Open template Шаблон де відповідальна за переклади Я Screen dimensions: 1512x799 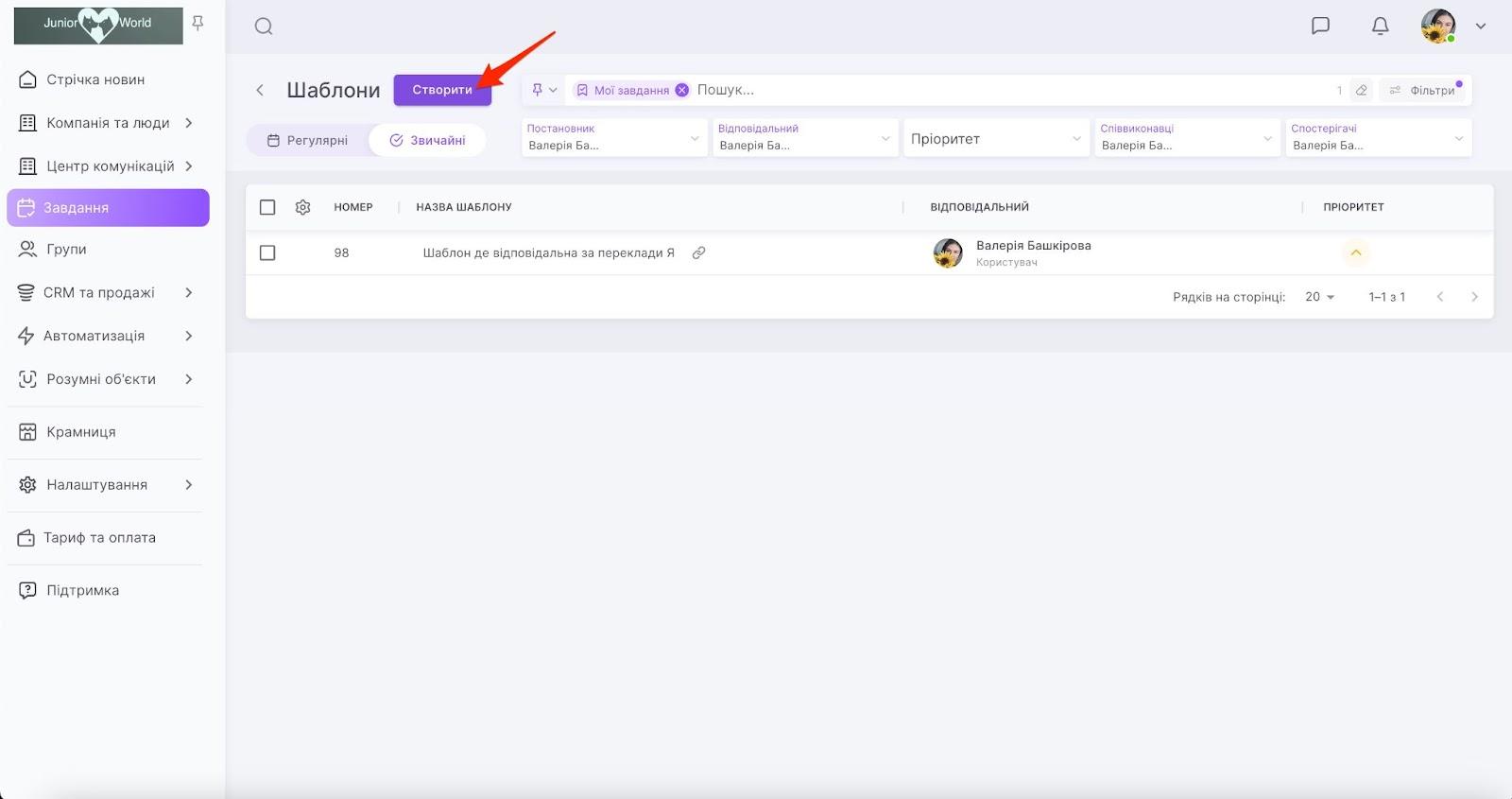(548, 252)
